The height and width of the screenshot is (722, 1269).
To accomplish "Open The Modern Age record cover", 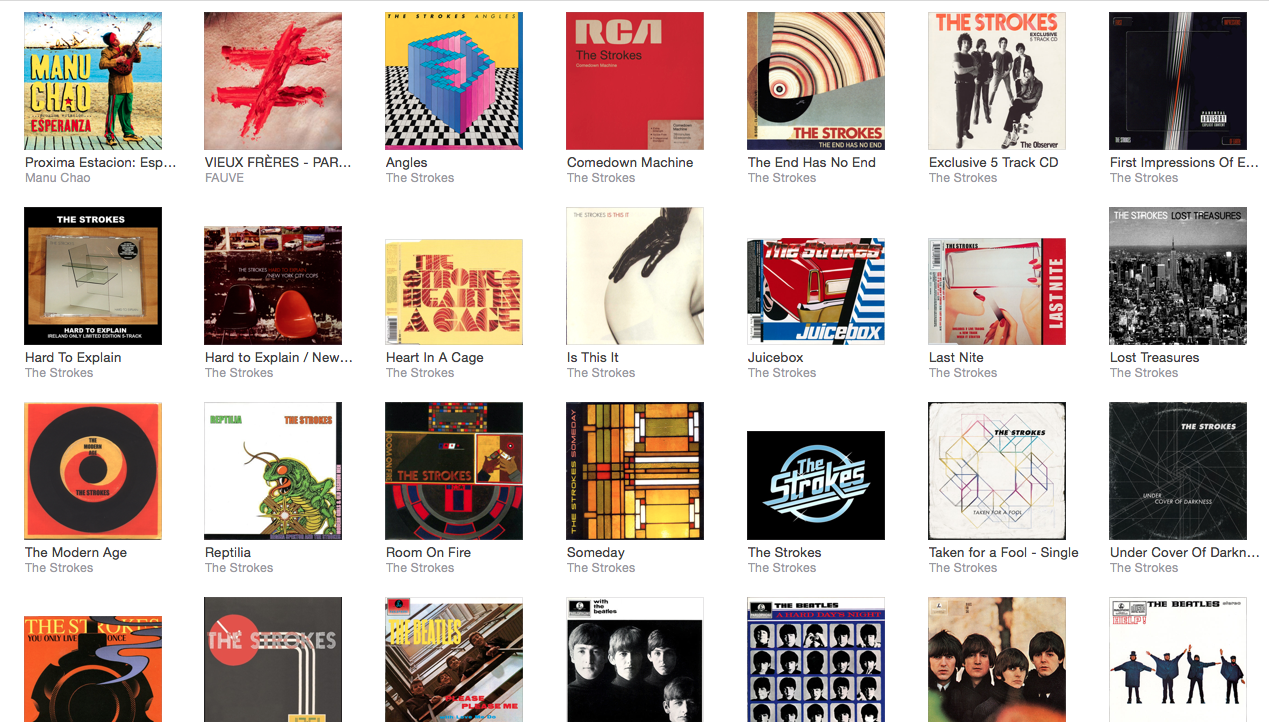I will pyautogui.click(x=93, y=471).
